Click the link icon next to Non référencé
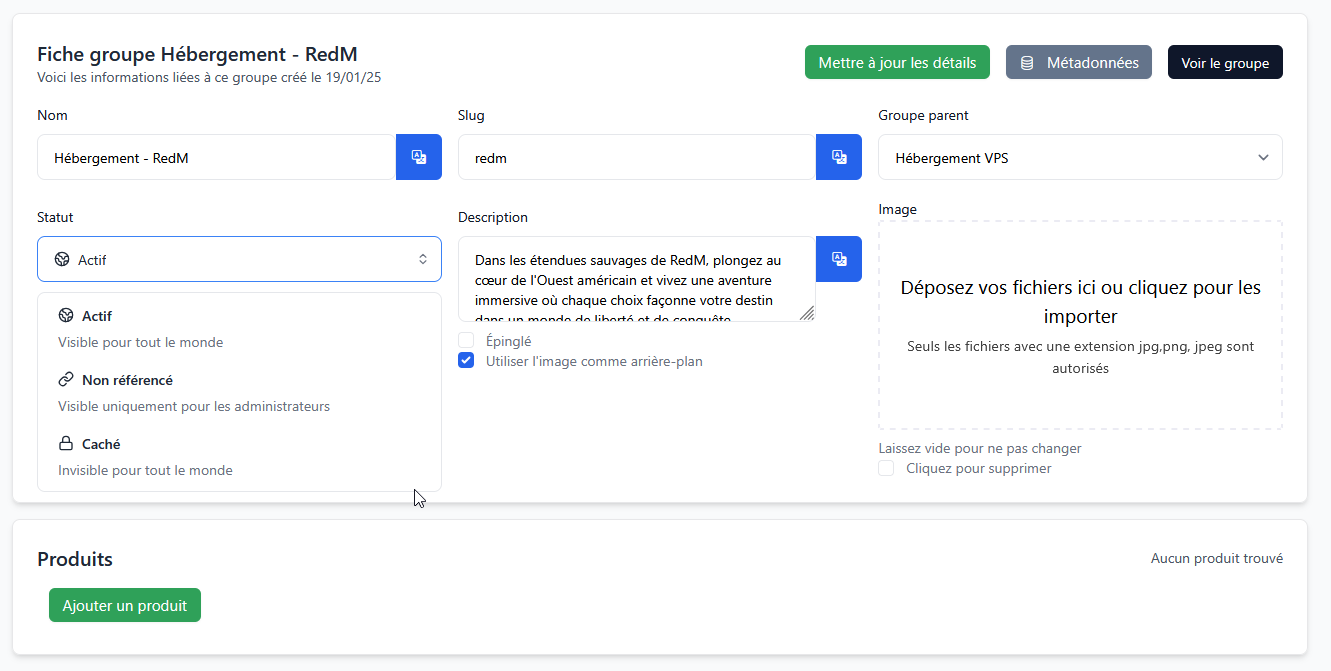Image resolution: width=1331 pixels, height=671 pixels. pos(66,380)
